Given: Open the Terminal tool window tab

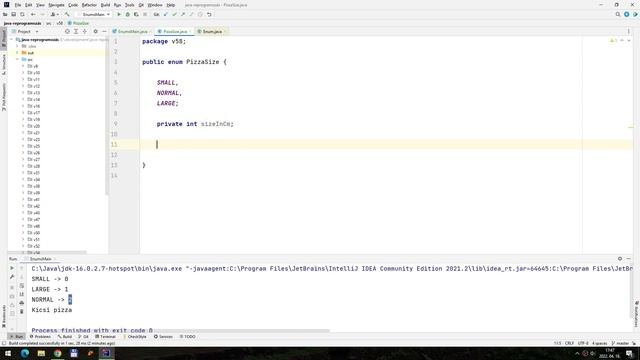Looking at the screenshot, I should coord(105,337).
